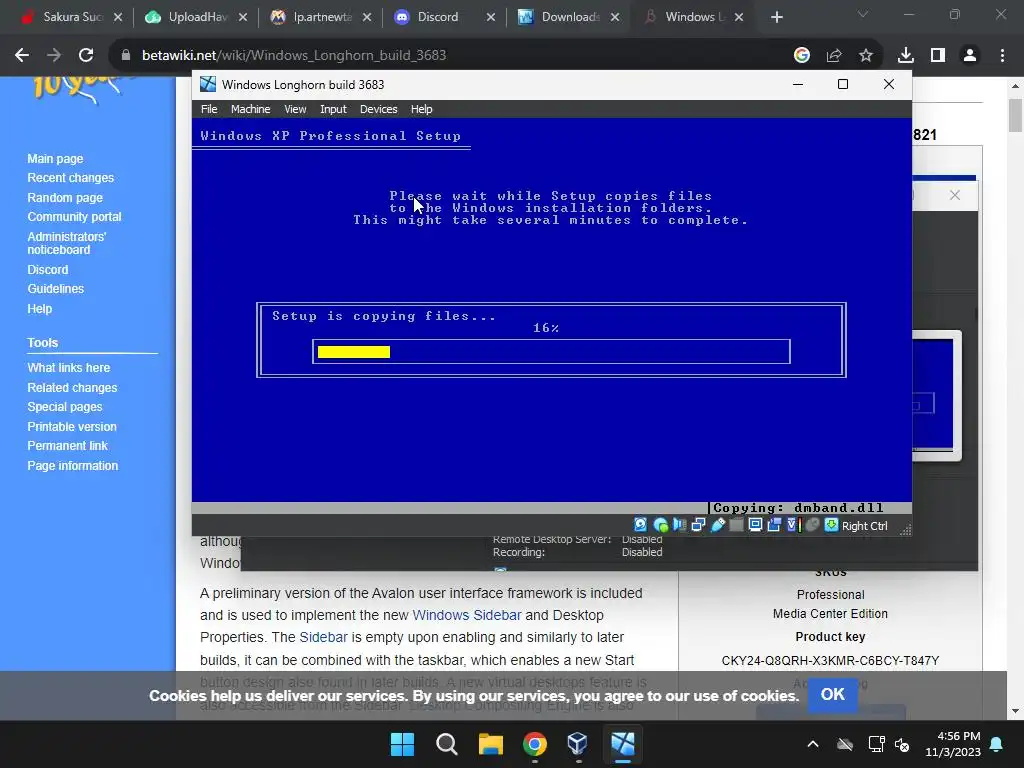Show hidden tray icons chevron
The height and width of the screenshot is (768, 1024).
(x=813, y=744)
